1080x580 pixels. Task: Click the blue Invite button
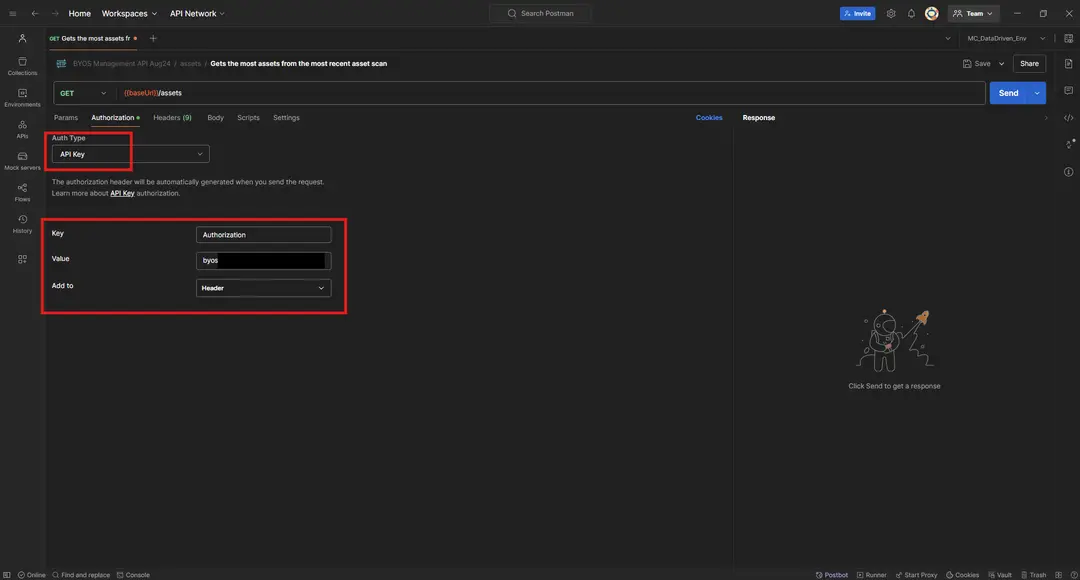pyautogui.click(x=858, y=14)
